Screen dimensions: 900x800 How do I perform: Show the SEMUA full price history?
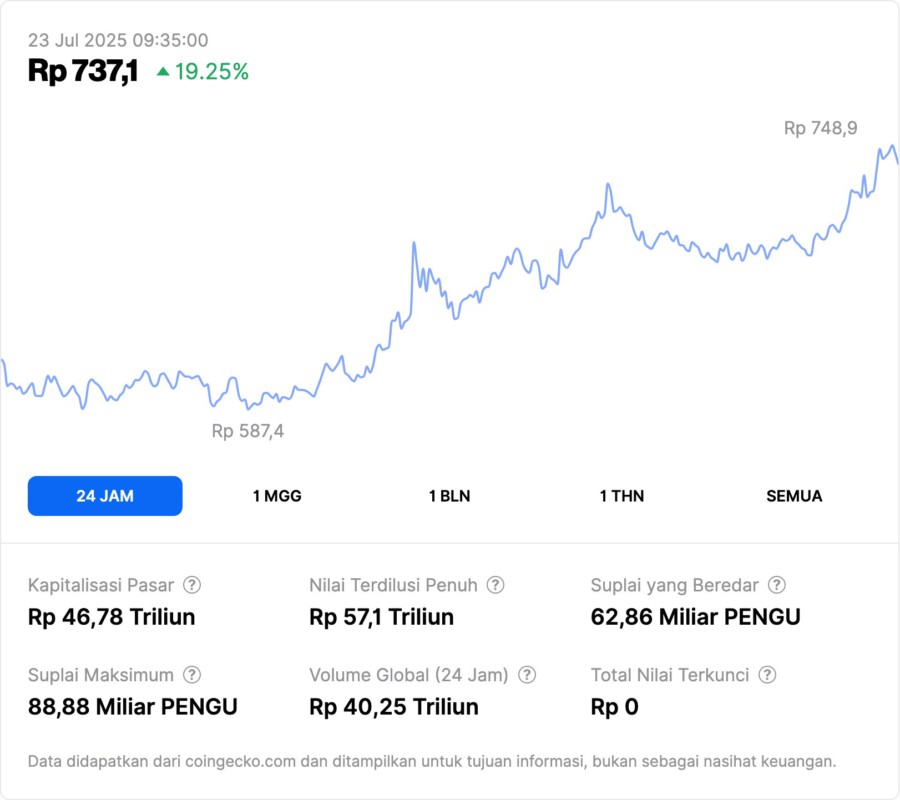[794, 496]
